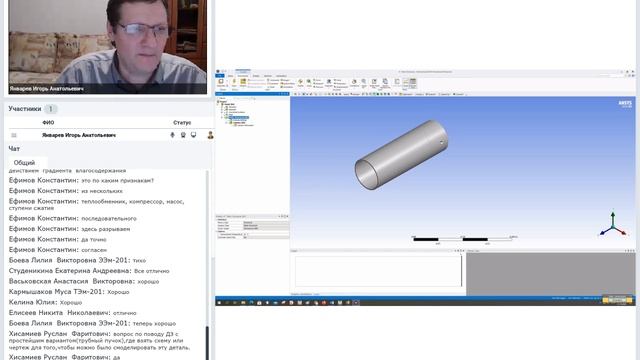Switch to the Home ribbon tab in ANSYS

click(230, 76)
